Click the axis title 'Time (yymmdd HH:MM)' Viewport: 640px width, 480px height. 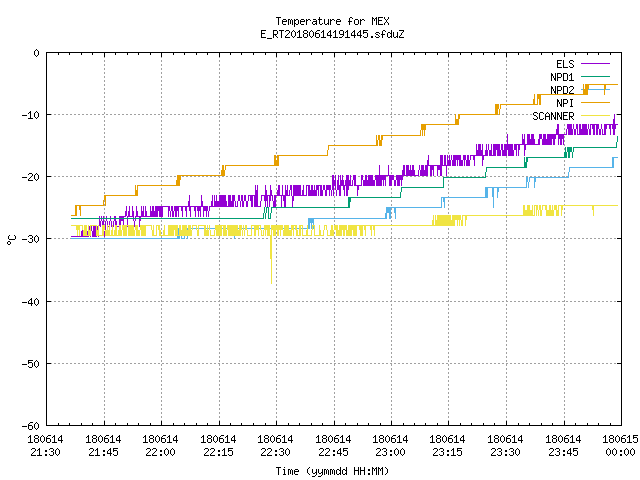click(332, 471)
